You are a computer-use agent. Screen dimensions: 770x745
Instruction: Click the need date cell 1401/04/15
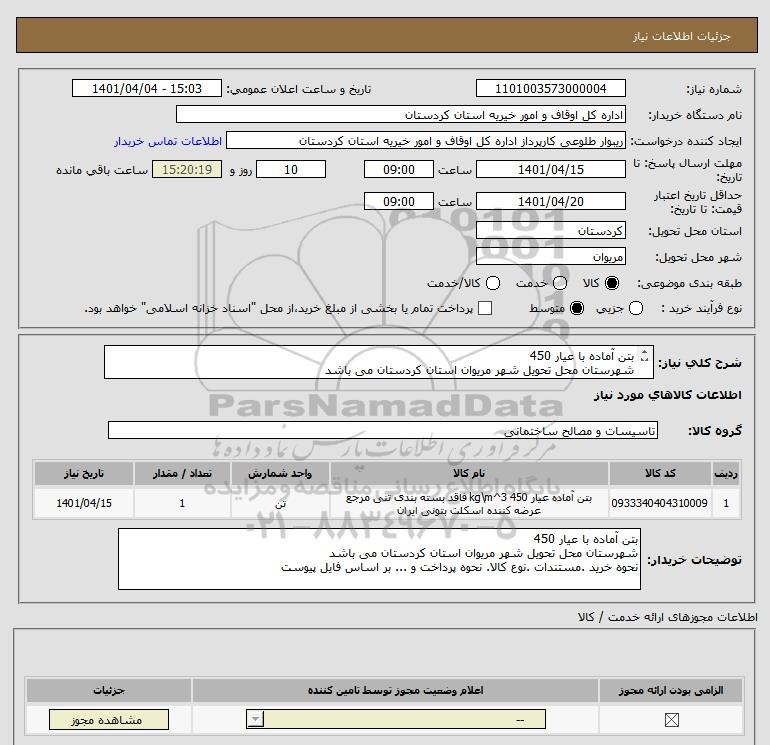click(x=83, y=503)
